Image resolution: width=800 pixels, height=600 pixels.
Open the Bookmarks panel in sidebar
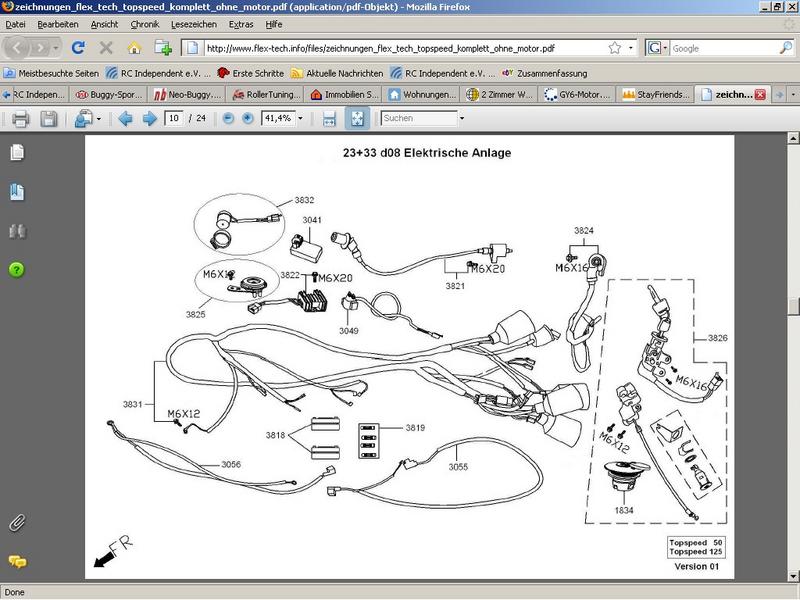pos(16,192)
